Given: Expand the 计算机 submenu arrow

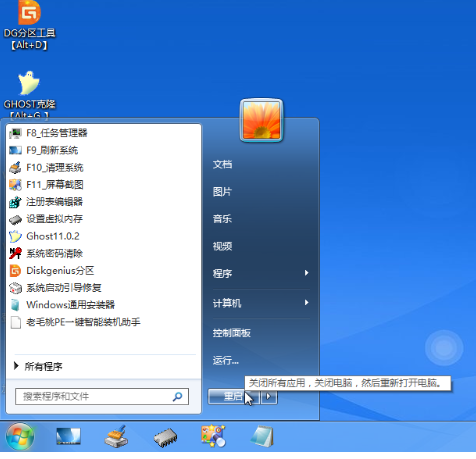Looking at the screenshot, I should (x=306, y=302).
